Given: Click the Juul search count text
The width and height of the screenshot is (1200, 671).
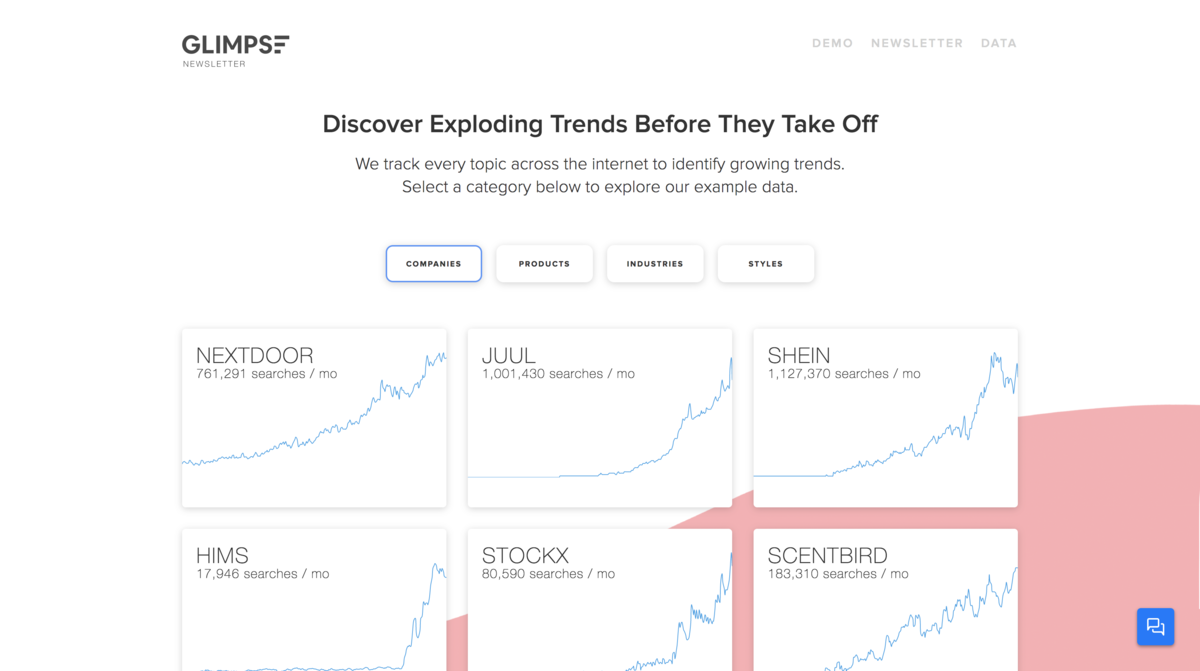Looking at the screenshot, I should point(558,374).
